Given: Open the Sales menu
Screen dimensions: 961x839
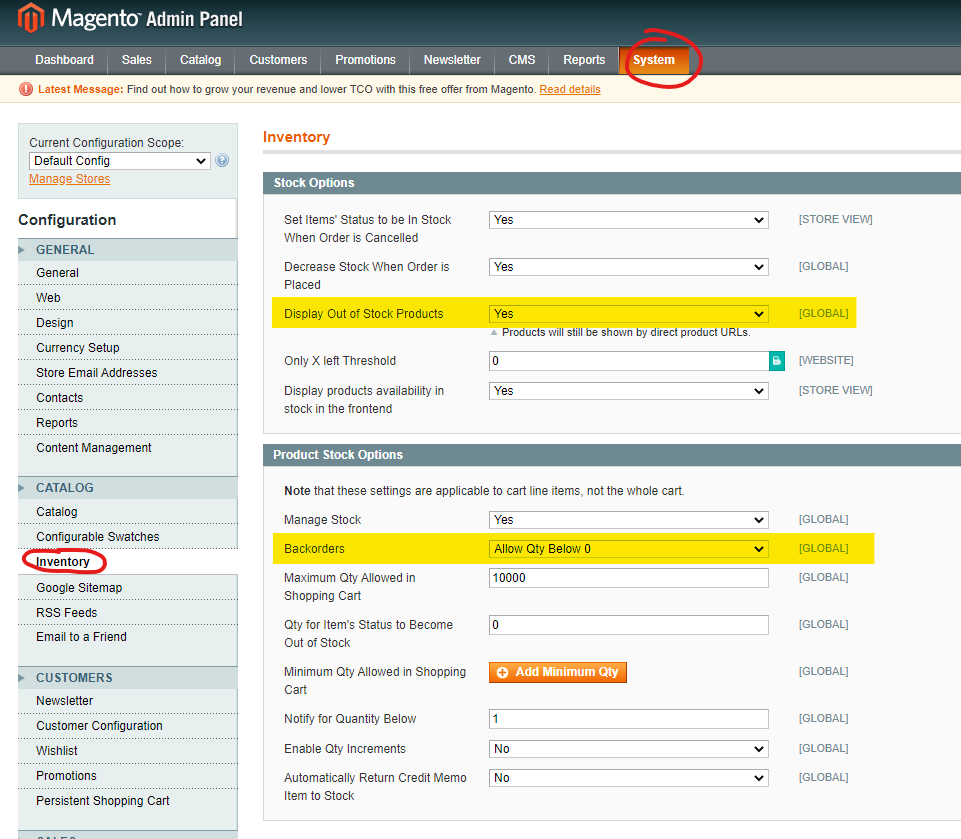Looking at the screenshot, I should (137, 60).
